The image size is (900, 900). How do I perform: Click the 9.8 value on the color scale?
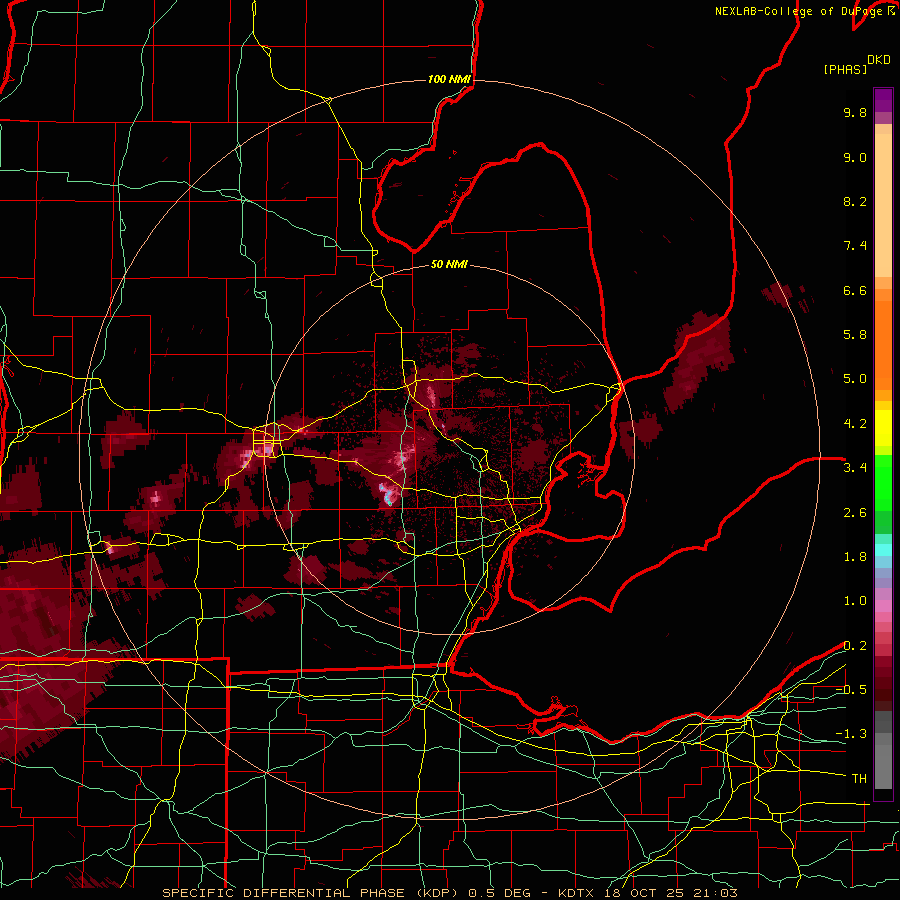click(855, 112)
